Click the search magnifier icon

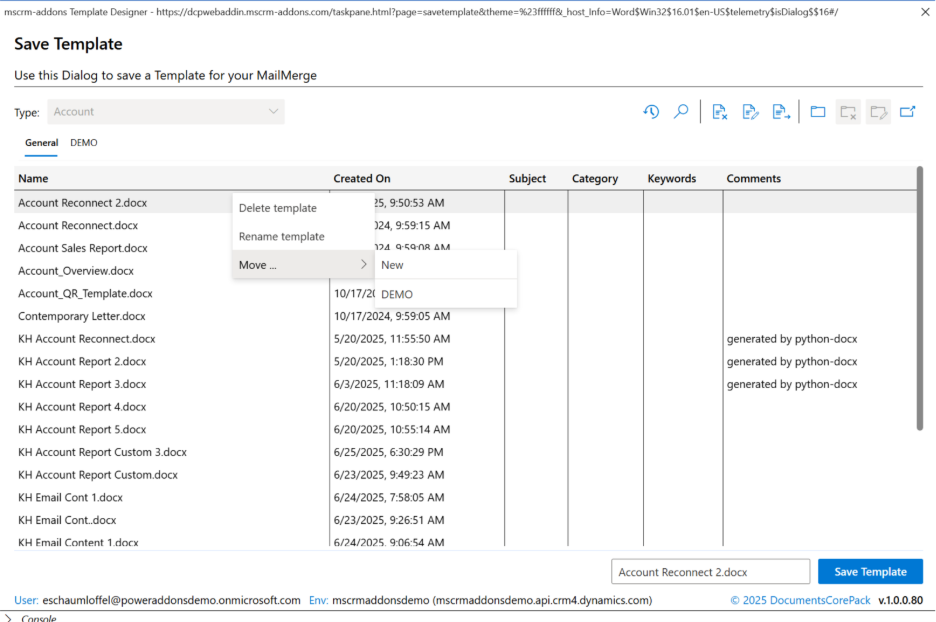(681, 112)
